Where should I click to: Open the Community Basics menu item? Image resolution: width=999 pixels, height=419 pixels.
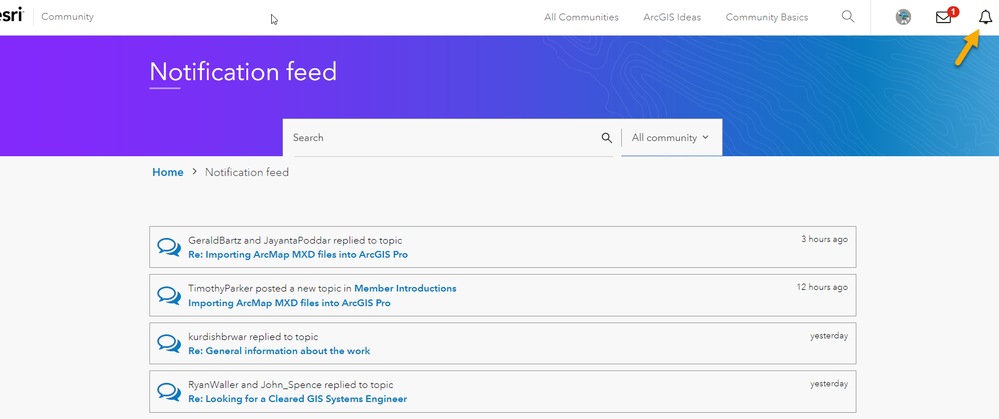click(767, 17)
